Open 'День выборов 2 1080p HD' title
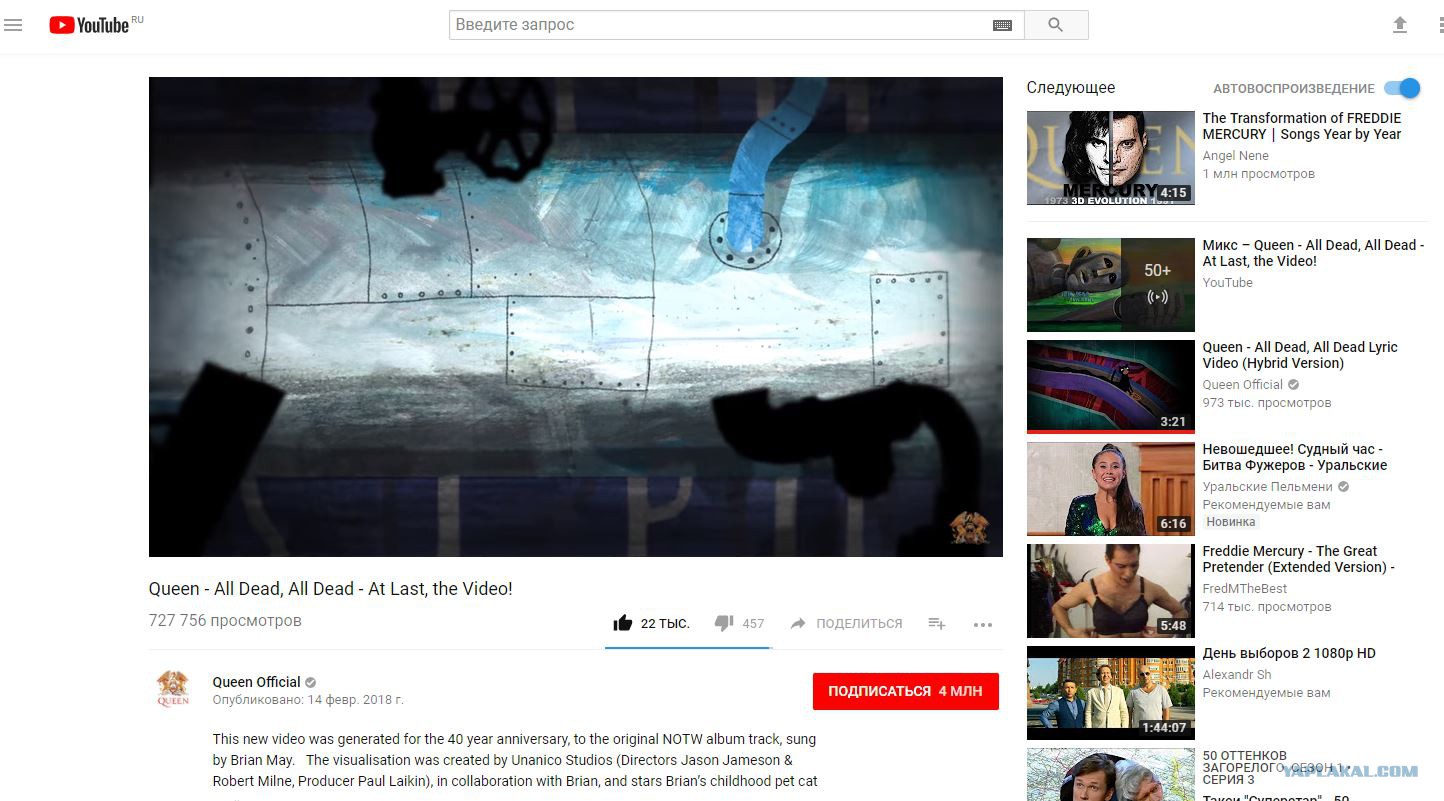This screenshot has width=1444, height=801. [1289, 653]
